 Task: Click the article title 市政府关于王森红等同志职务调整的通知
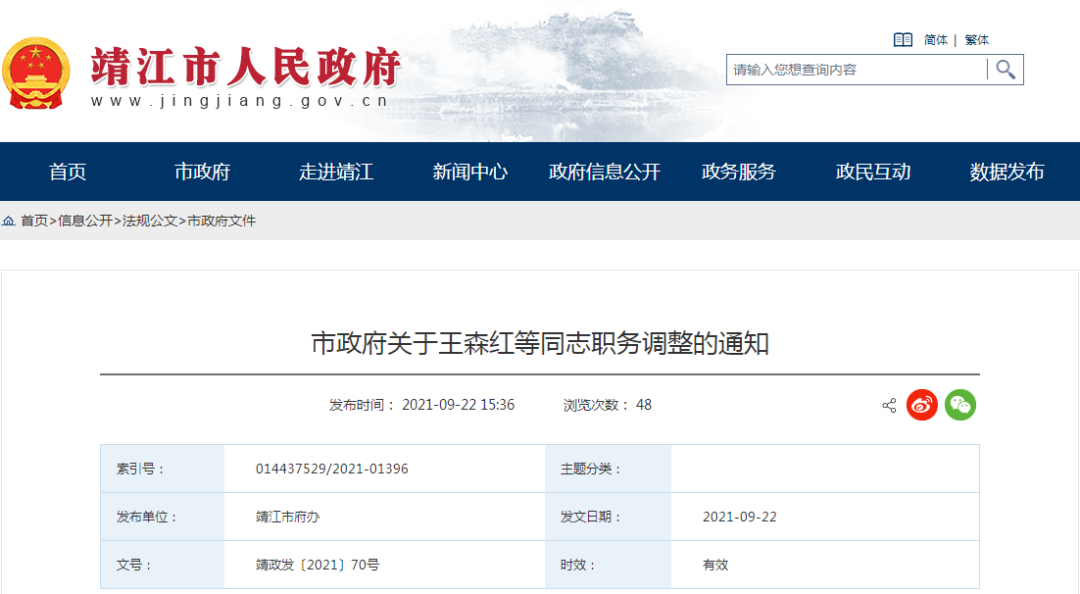coord(540,343)
